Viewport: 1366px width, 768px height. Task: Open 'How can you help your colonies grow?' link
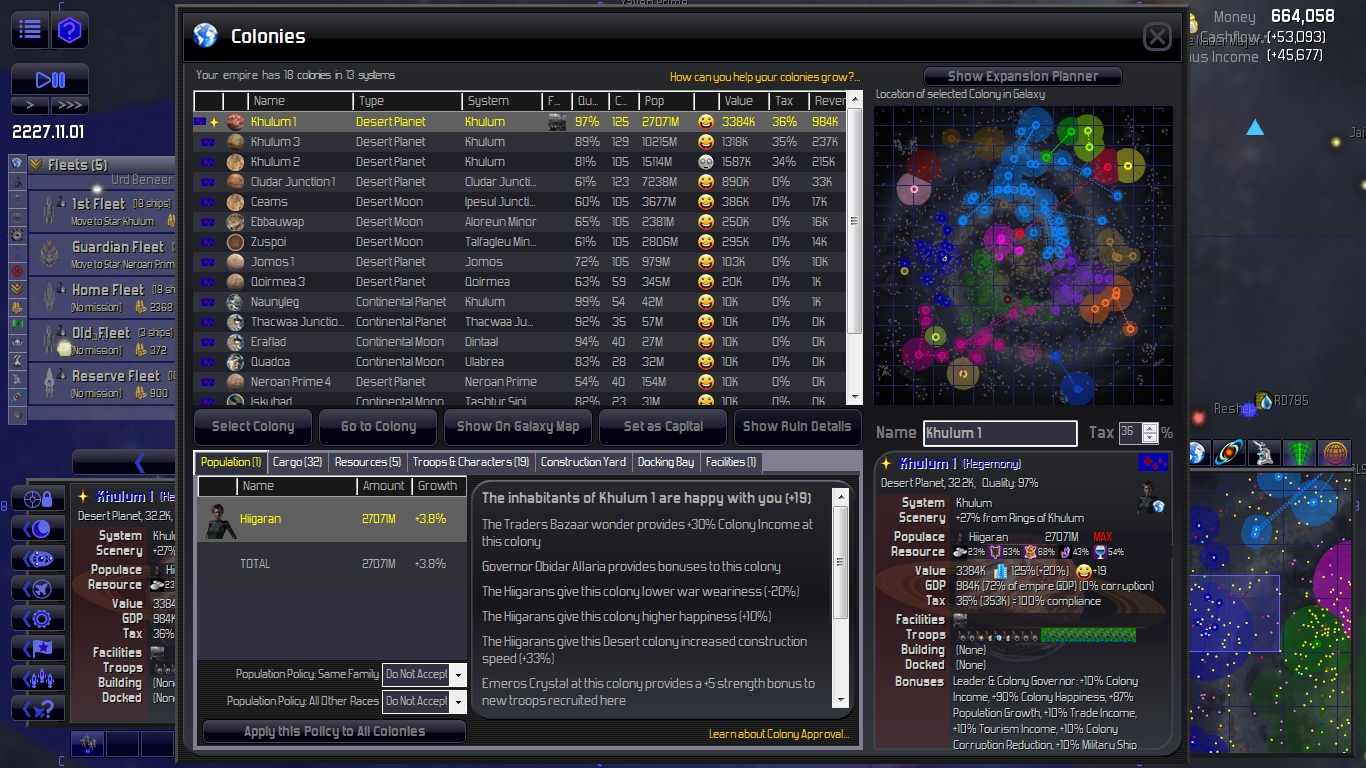coord(765,77)
